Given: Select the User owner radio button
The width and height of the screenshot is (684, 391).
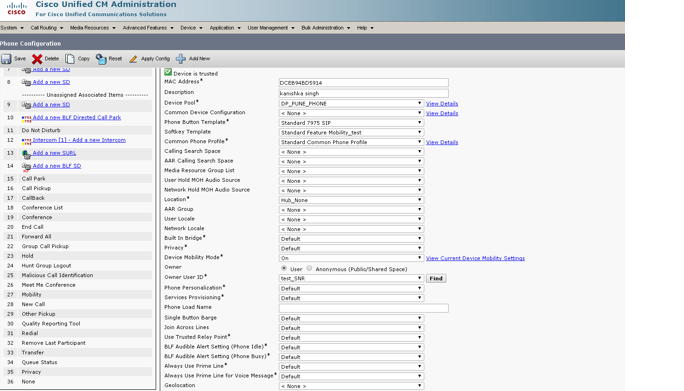Looking at the screenshot, I should [x=284, y=268].
